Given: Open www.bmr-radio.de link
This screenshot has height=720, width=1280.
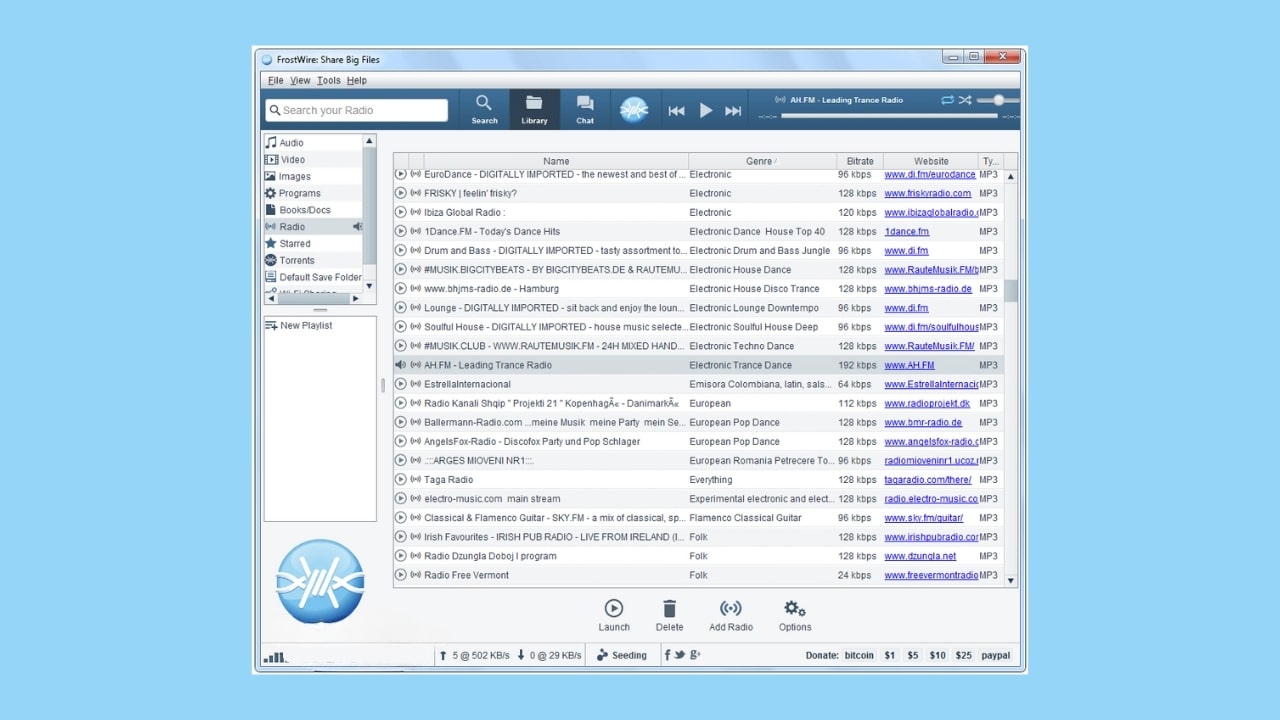Looking at the screenshot, I should click(x=923, y=422).
